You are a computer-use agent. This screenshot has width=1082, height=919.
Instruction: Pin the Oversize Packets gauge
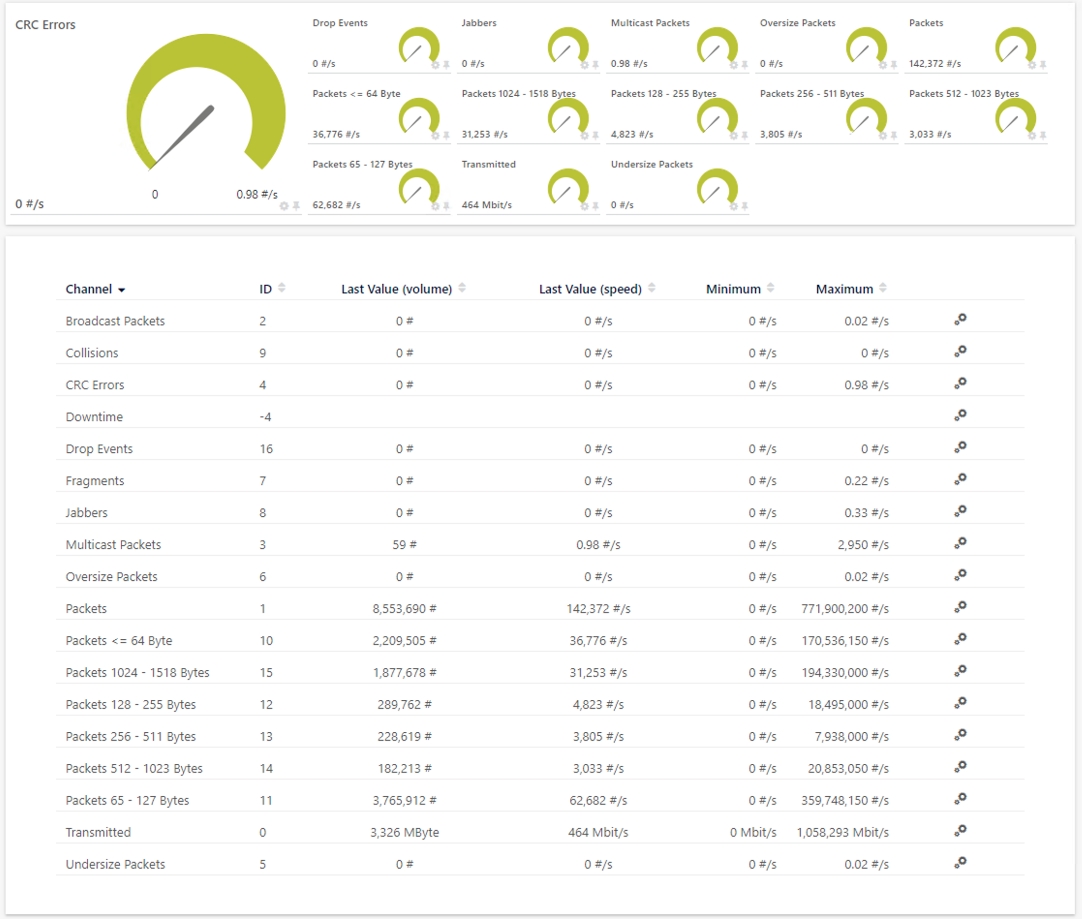coord(893,65)
